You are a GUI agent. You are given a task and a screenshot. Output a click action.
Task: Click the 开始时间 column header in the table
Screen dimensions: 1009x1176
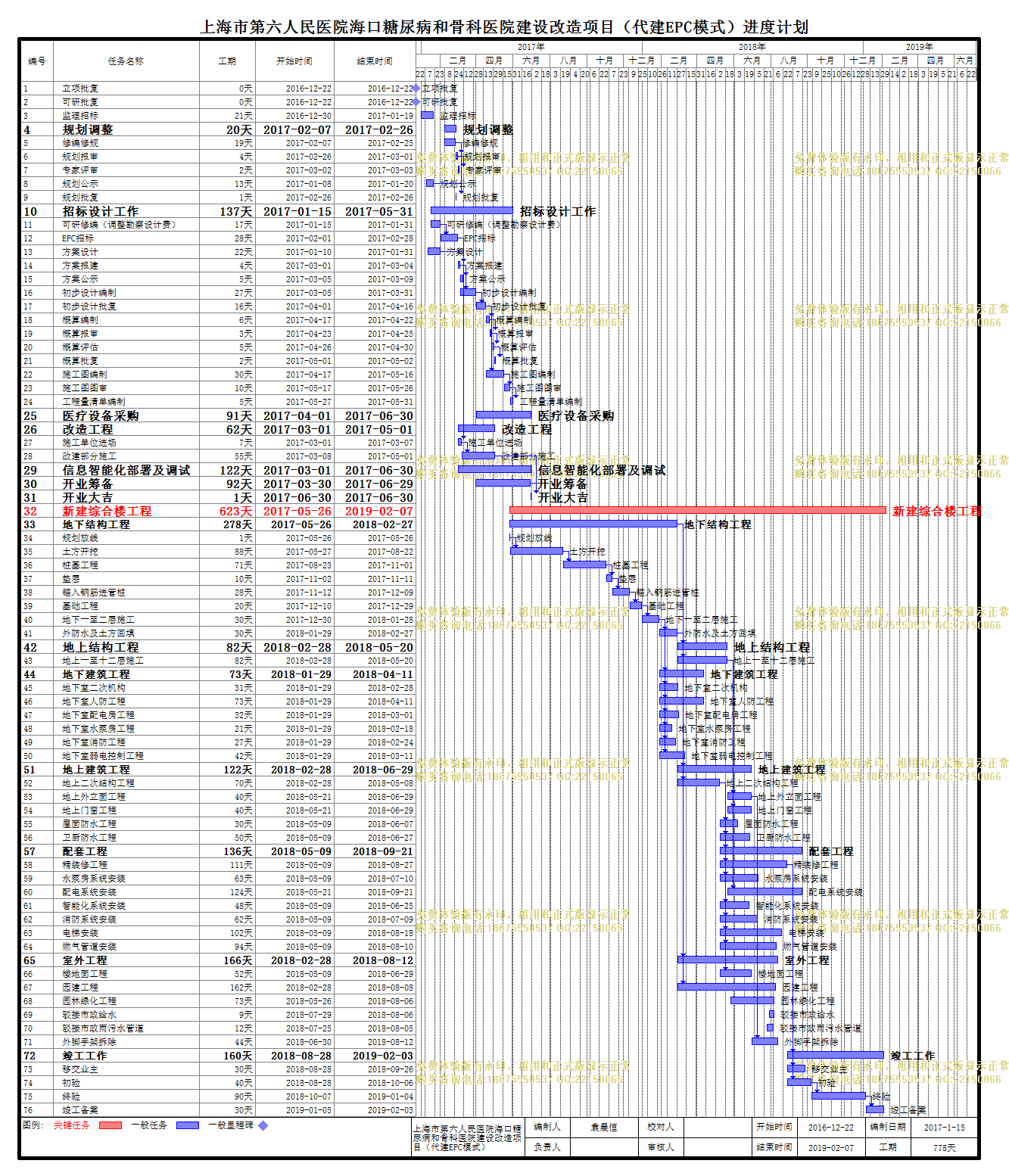pos(294,61)
